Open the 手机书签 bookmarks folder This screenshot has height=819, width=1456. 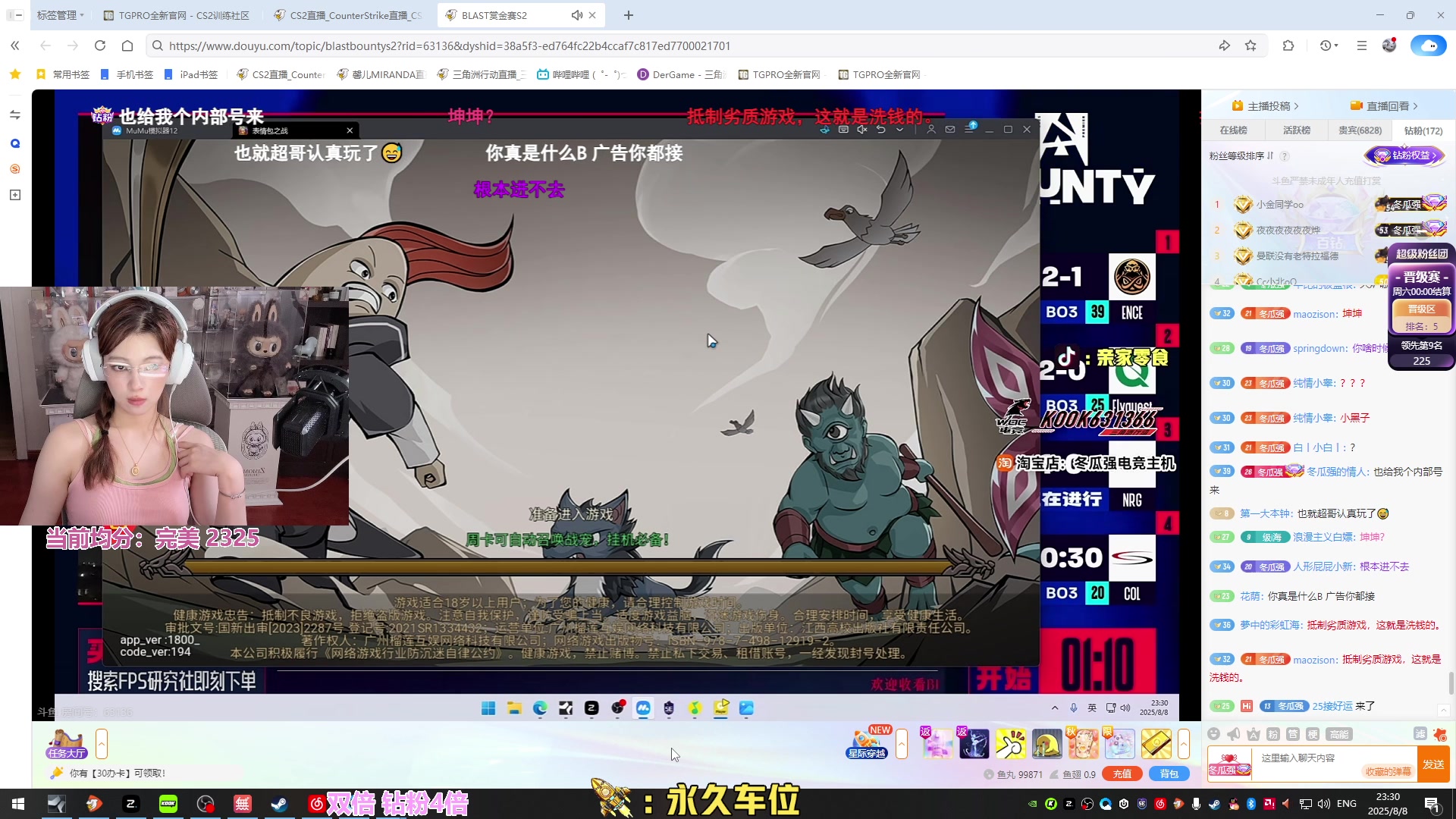127,74
